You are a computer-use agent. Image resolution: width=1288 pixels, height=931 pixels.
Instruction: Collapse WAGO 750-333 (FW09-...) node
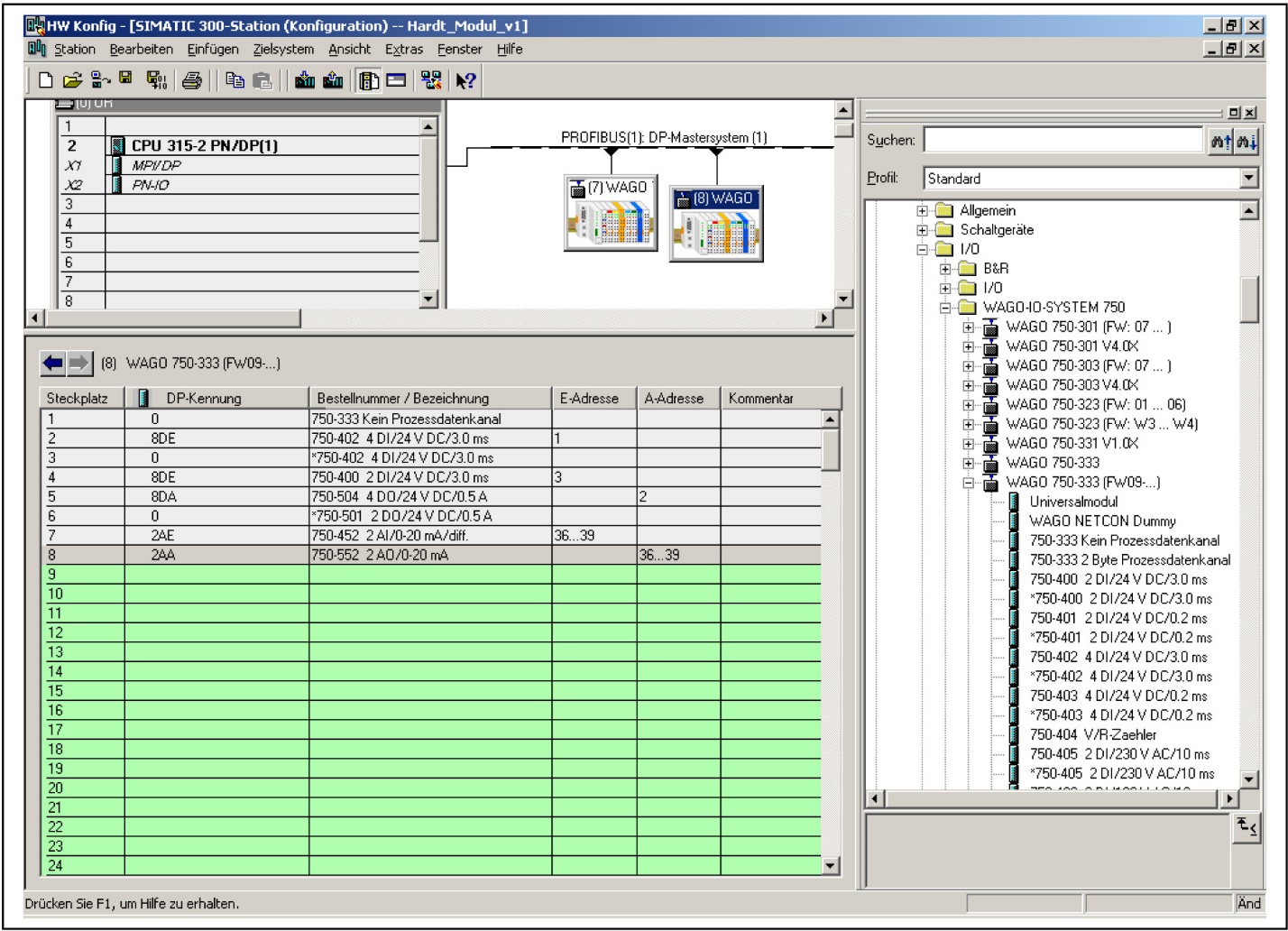click(969, 483)
